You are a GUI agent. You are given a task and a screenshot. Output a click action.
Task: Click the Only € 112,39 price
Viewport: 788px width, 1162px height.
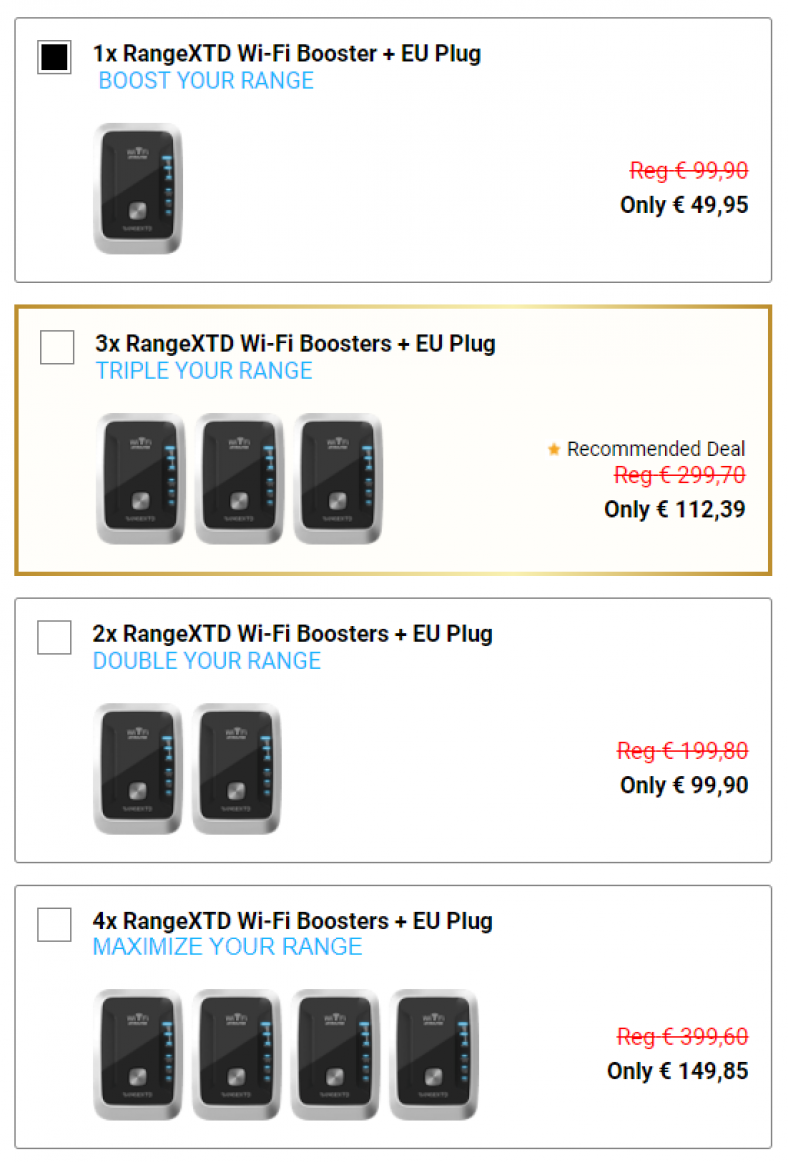[674, 509]
